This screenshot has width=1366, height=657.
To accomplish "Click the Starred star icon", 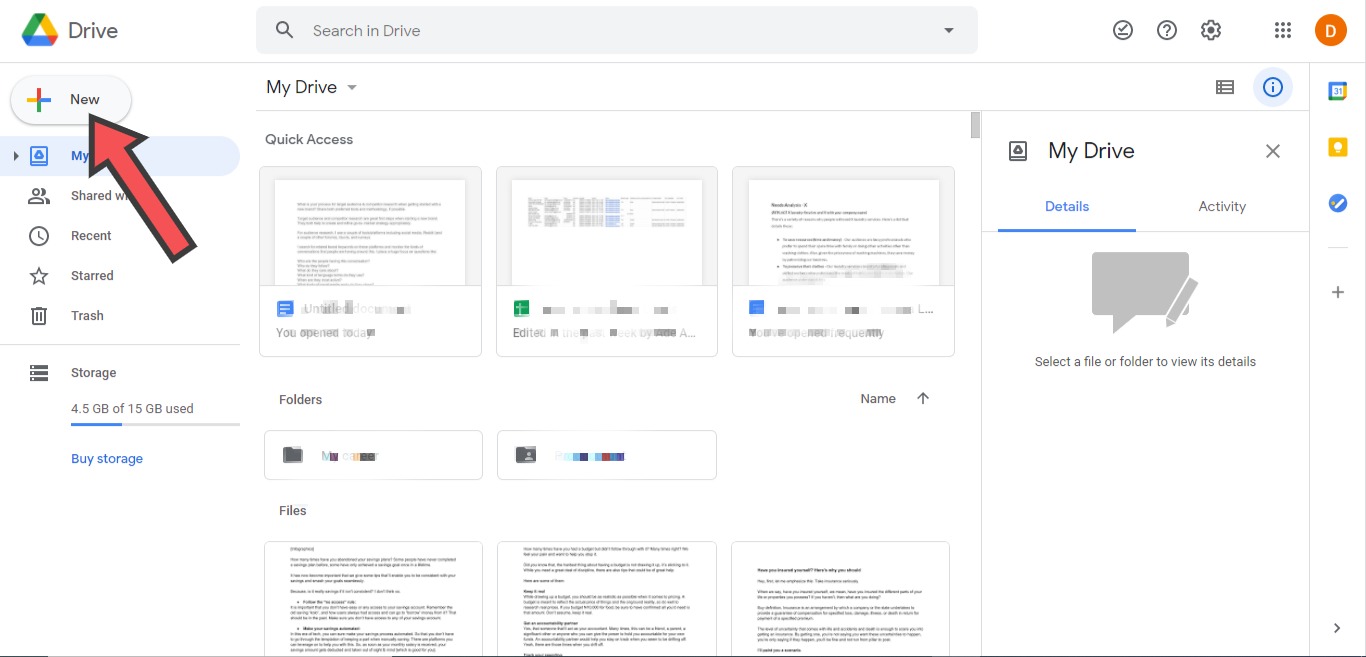I will [x=39, y=276].
